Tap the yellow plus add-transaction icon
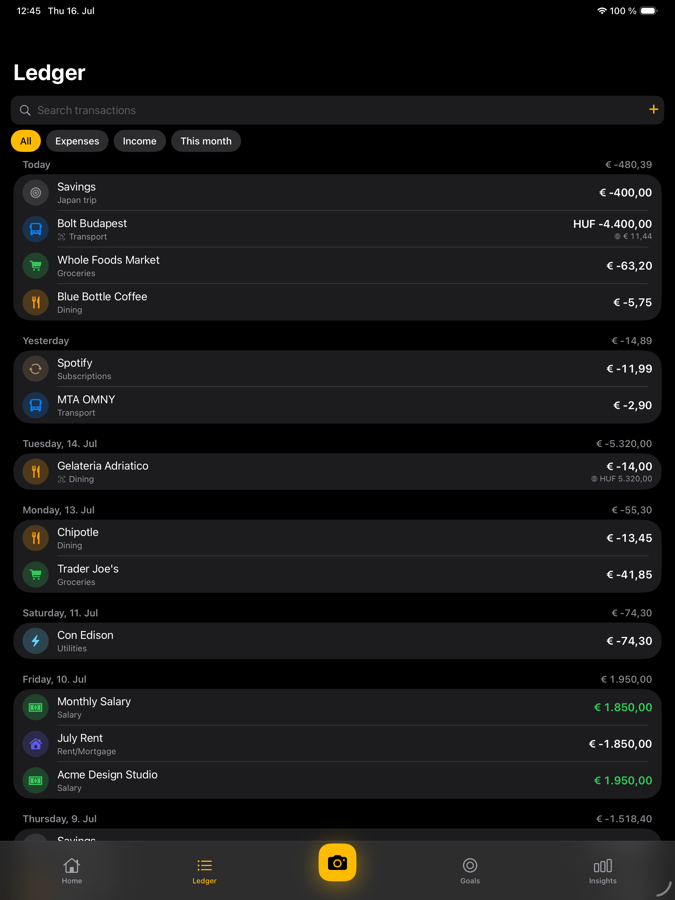 [653, 110]
